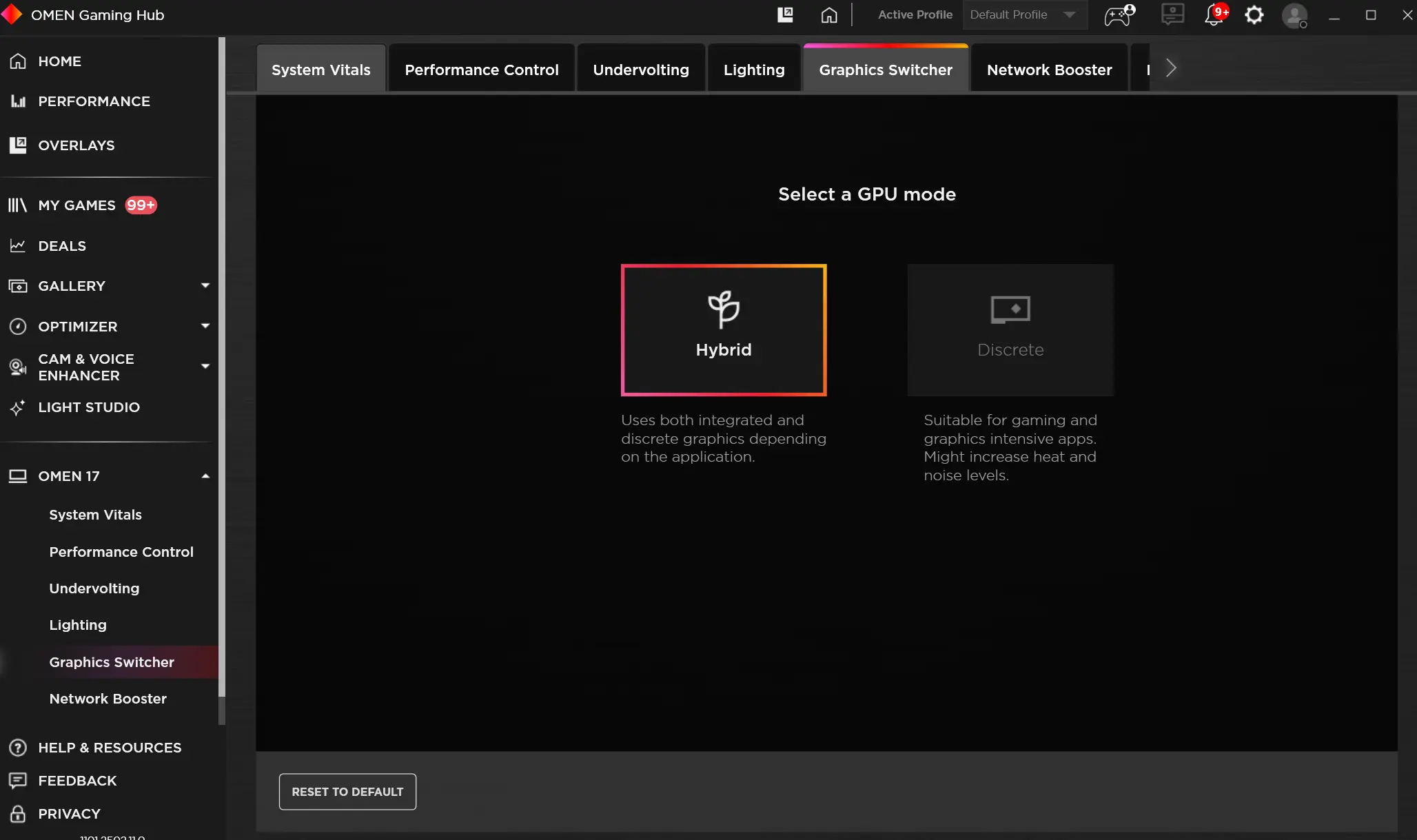Image resolution: width=1417 pixels, height=840 pixels.
Task: Select Graphics Switcher in sidebar
Action: pyautogui.click(x=112, y=662)
